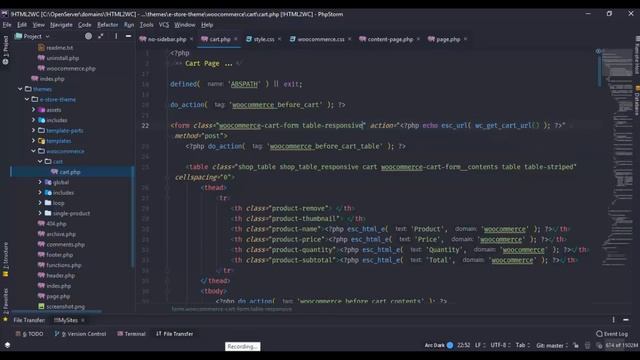The width and height of the screenshot is (640, 360).
Task: Click the expand-all icon in Project panel header
Action: [101, 36]
